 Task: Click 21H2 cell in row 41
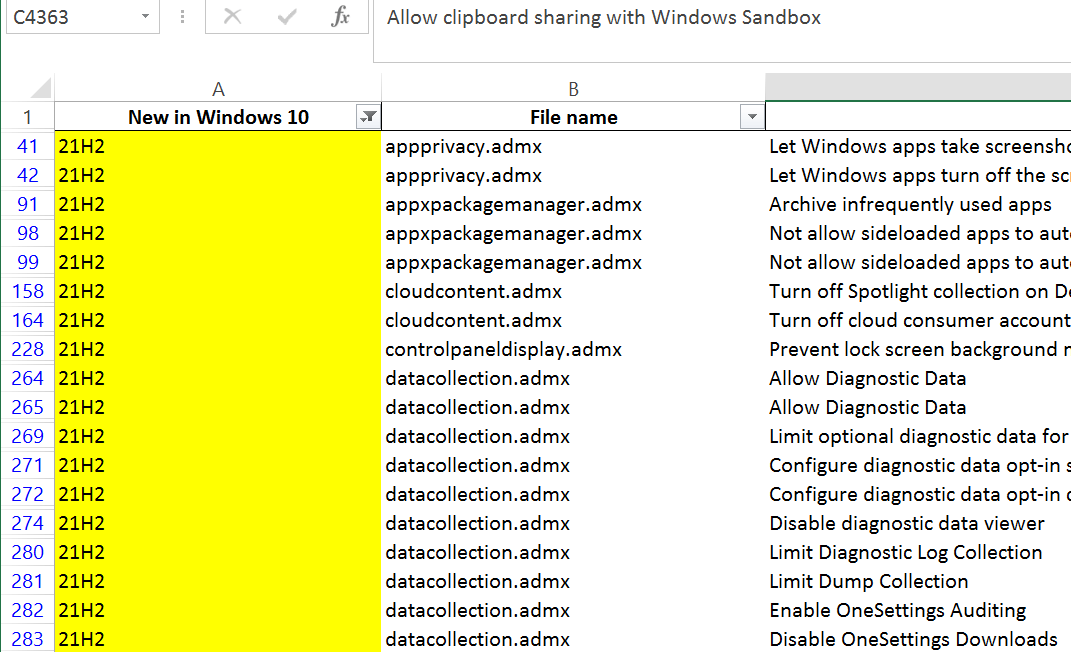coord(218,146)
